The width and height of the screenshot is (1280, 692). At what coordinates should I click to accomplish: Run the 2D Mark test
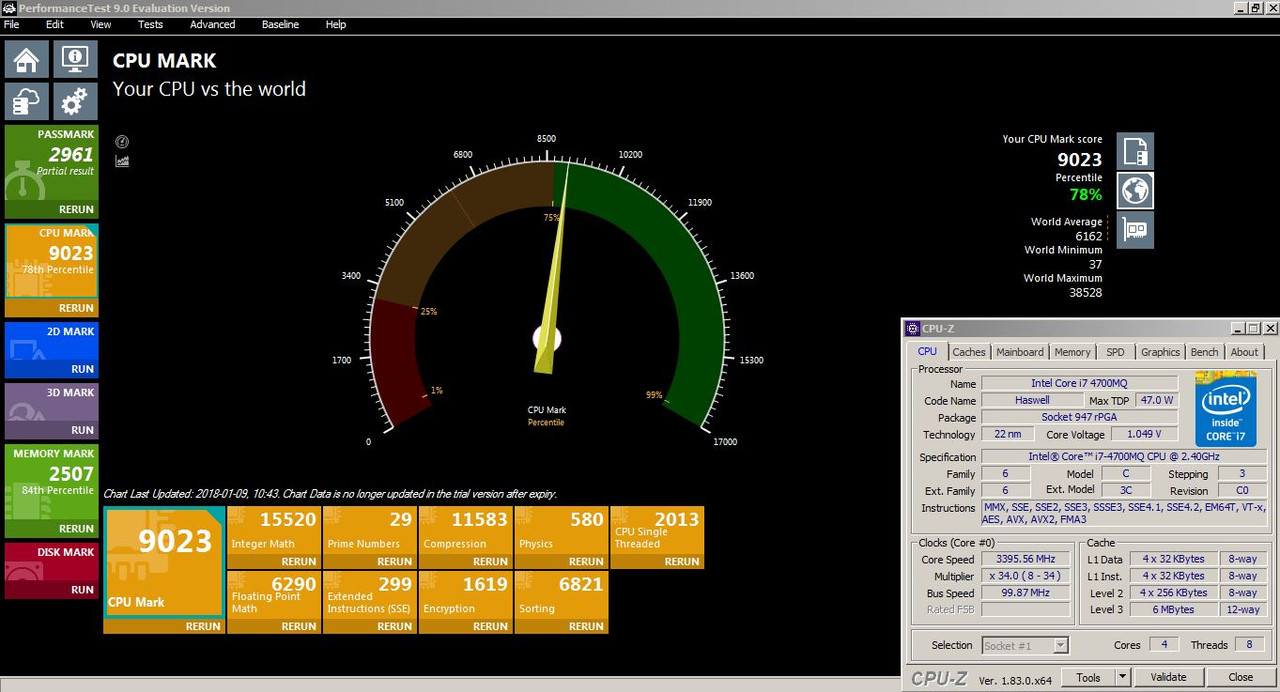[82, 369]
